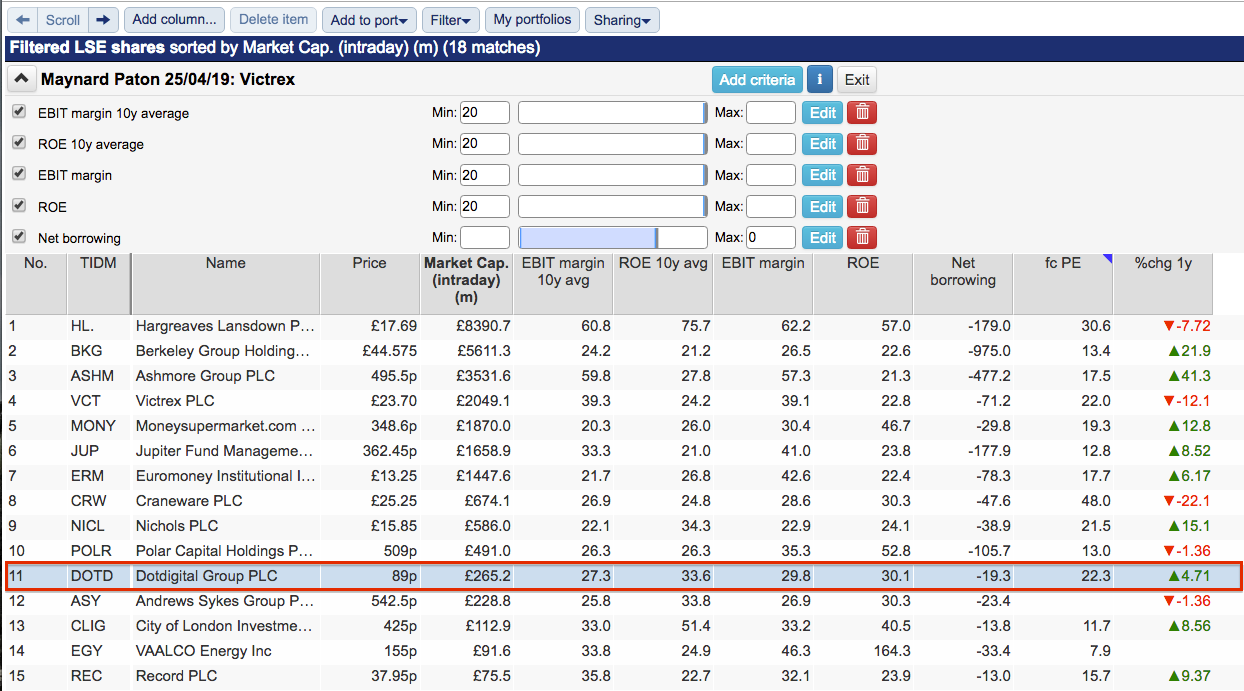
Task: Open the filter info button
Action: point(820,80)
